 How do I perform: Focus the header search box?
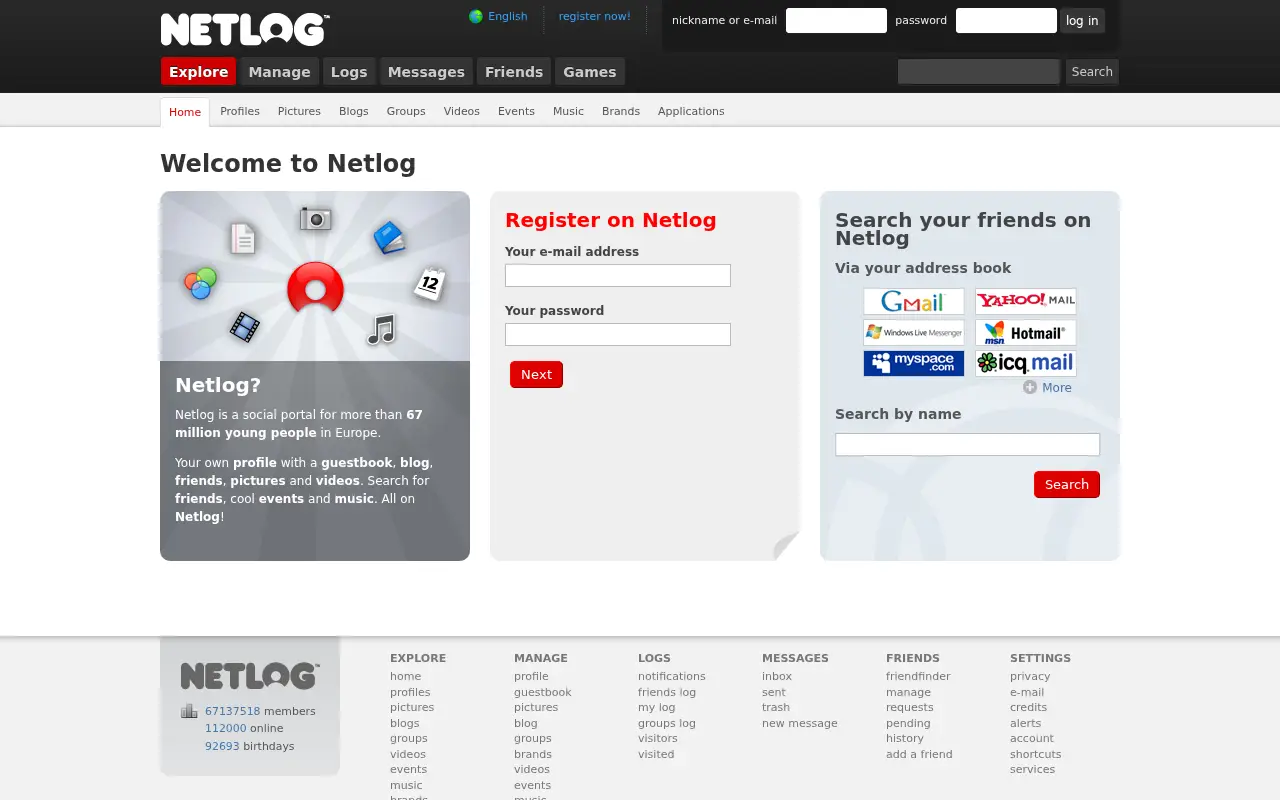tap(979, 71)
